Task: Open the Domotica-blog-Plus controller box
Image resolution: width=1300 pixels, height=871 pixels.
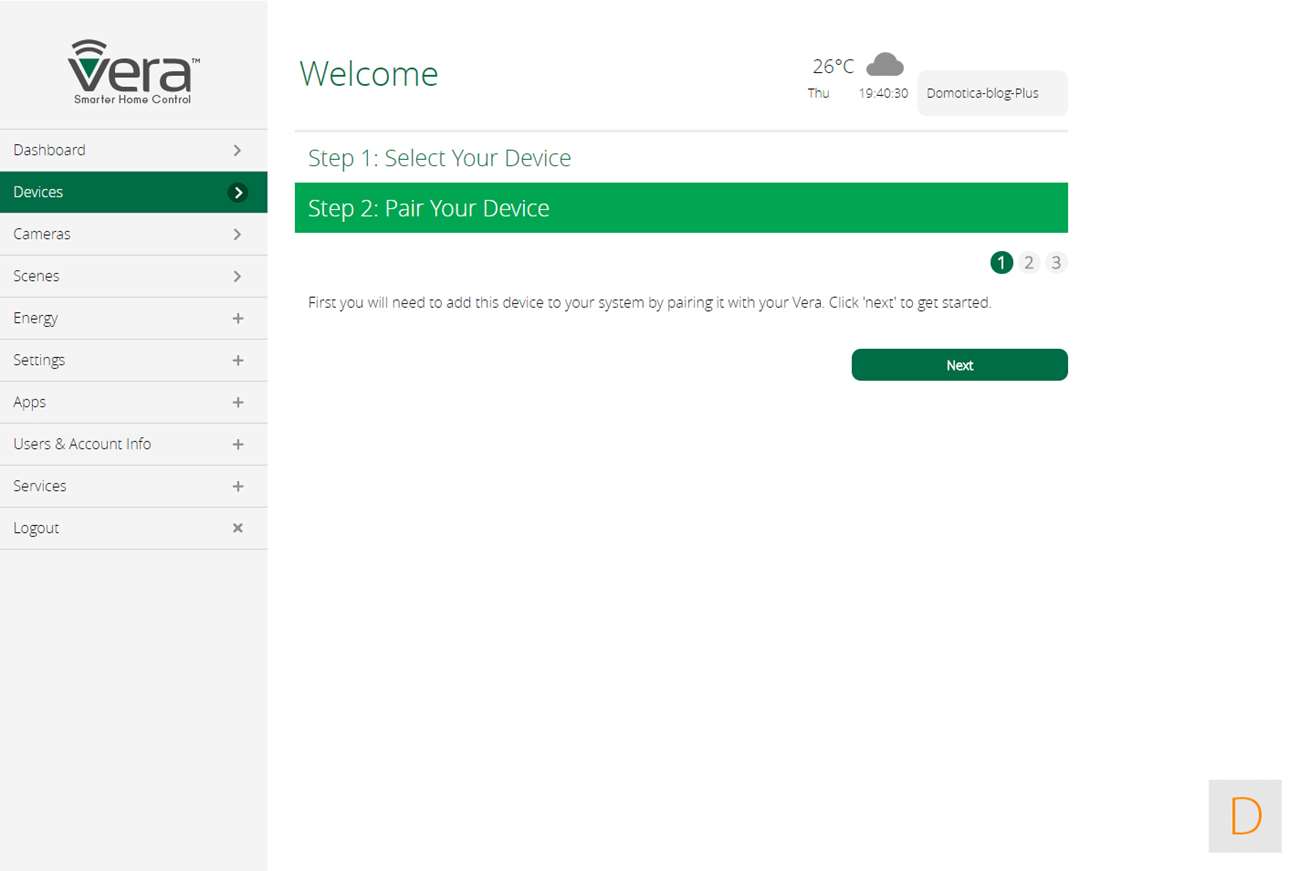Action: pyautogui.click(x=991, y=93)
